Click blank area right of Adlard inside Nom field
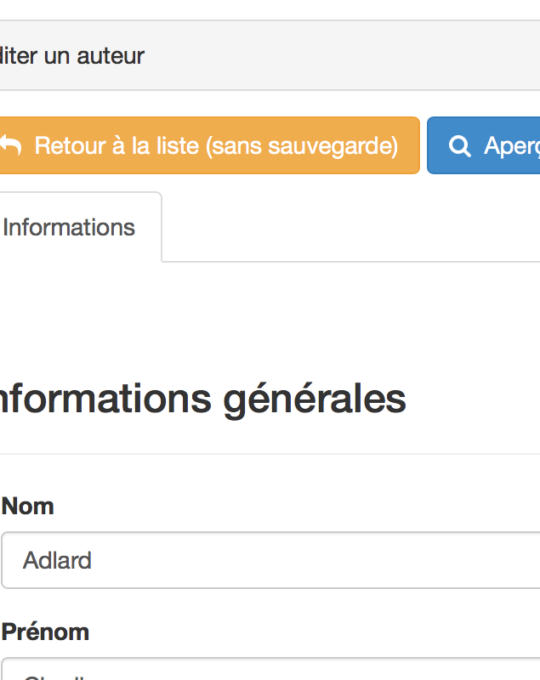The image size is (540, 680). (x=316, y=560)
